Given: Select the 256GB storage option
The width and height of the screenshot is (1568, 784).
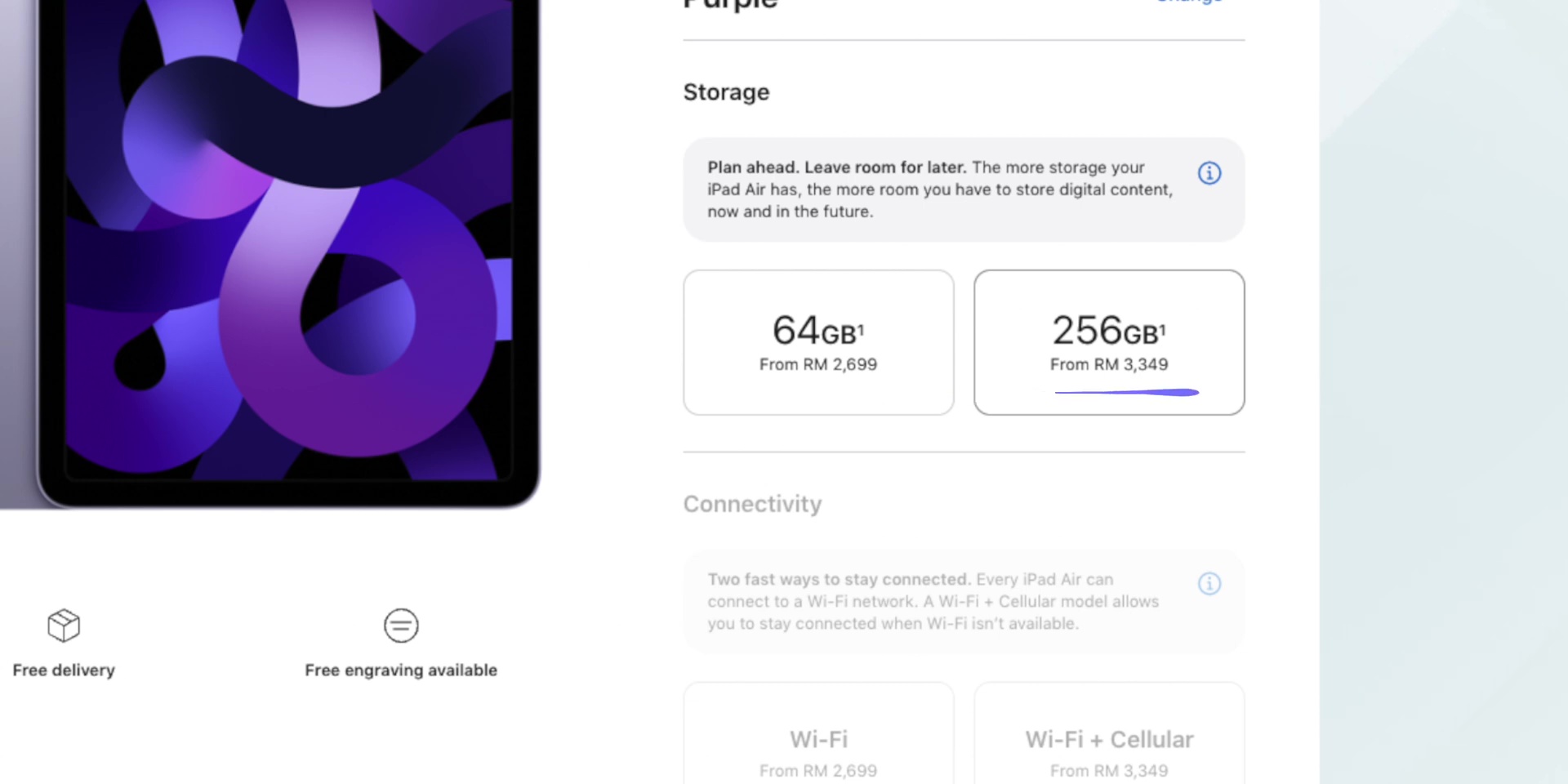Looking at the screenshot, I should coord(1109,342).
